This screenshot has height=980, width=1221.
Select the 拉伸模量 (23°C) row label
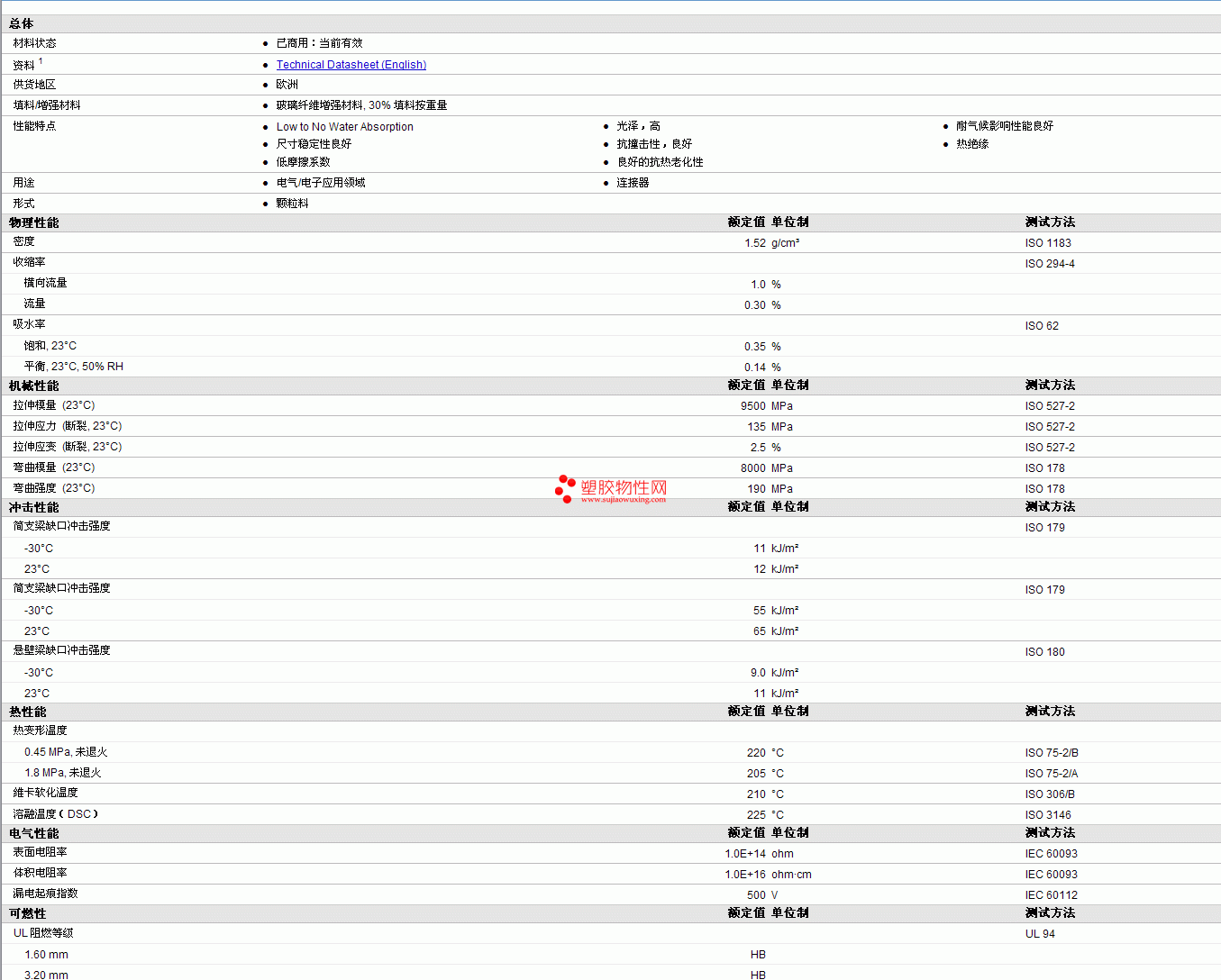(x=54, y=405)
